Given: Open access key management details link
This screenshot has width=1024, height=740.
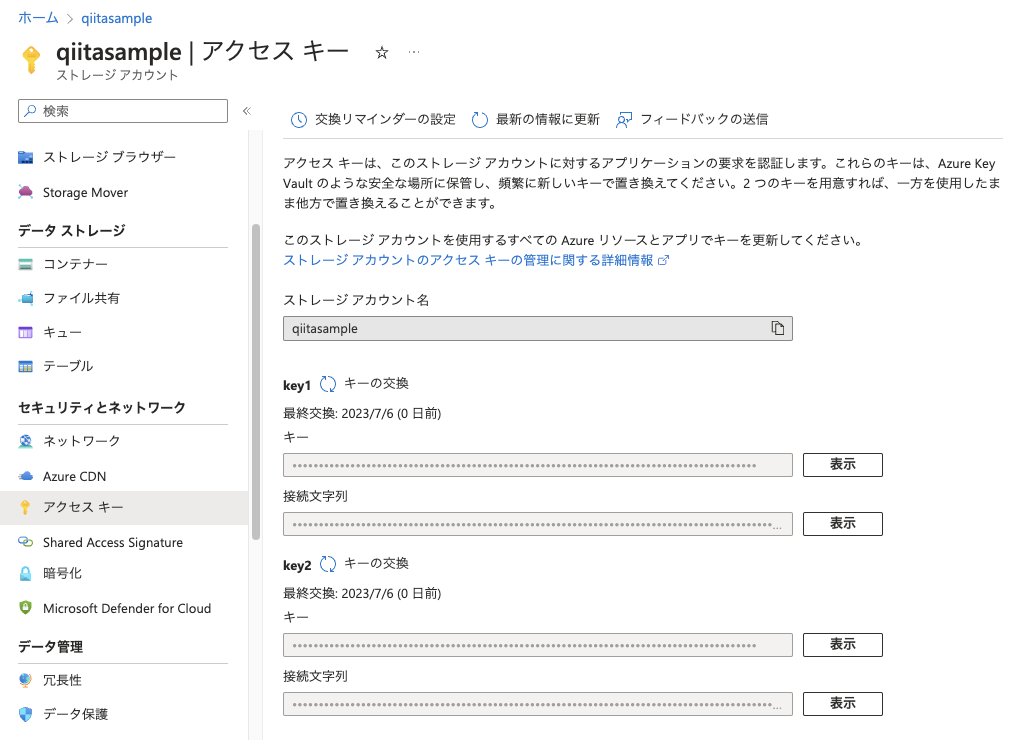Looking at the screenshot, I should [468, 260].
